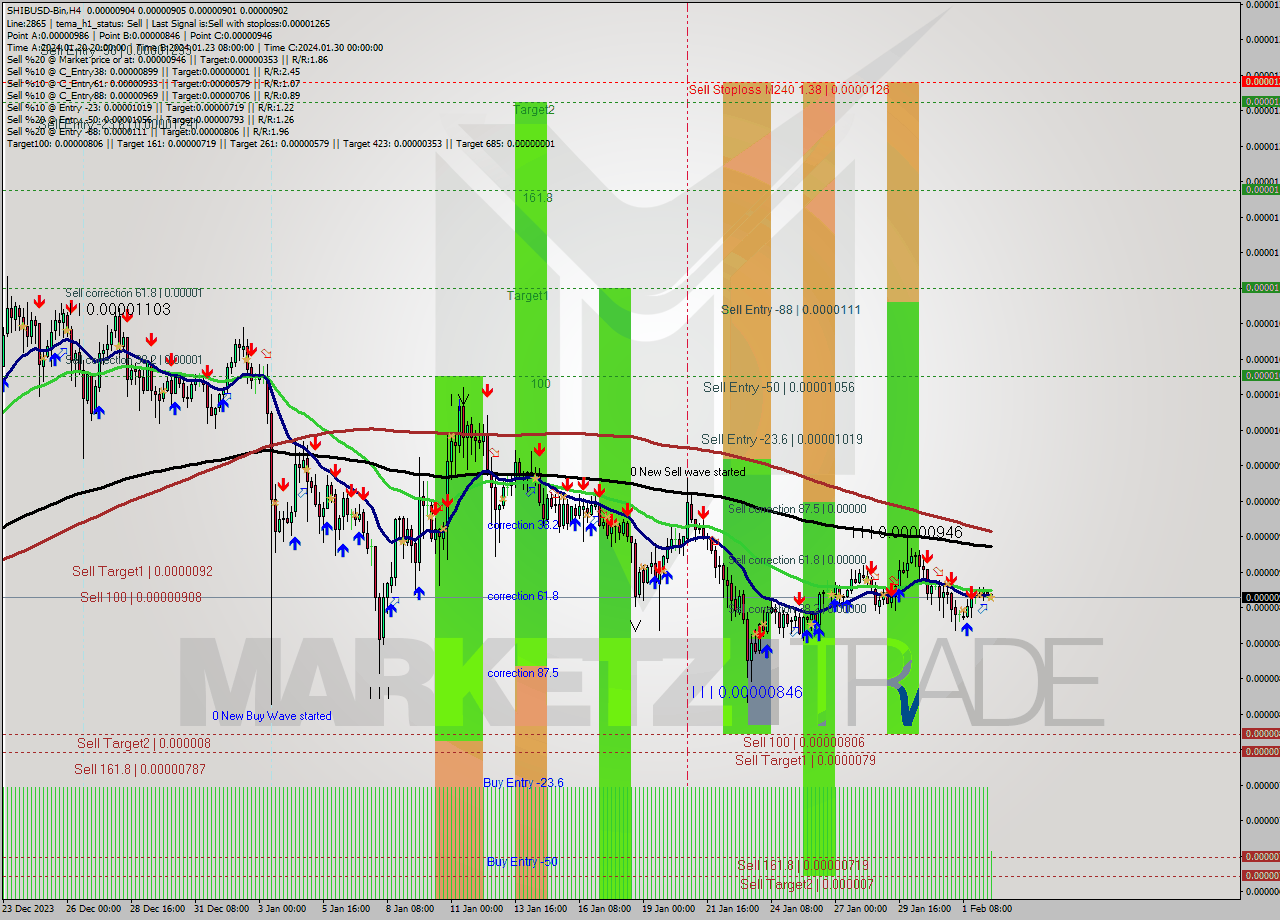This screenshot has width=1280, height=920.
Task: Click the '27 Jan 00:00' time axis label
Action: point(860,909)
